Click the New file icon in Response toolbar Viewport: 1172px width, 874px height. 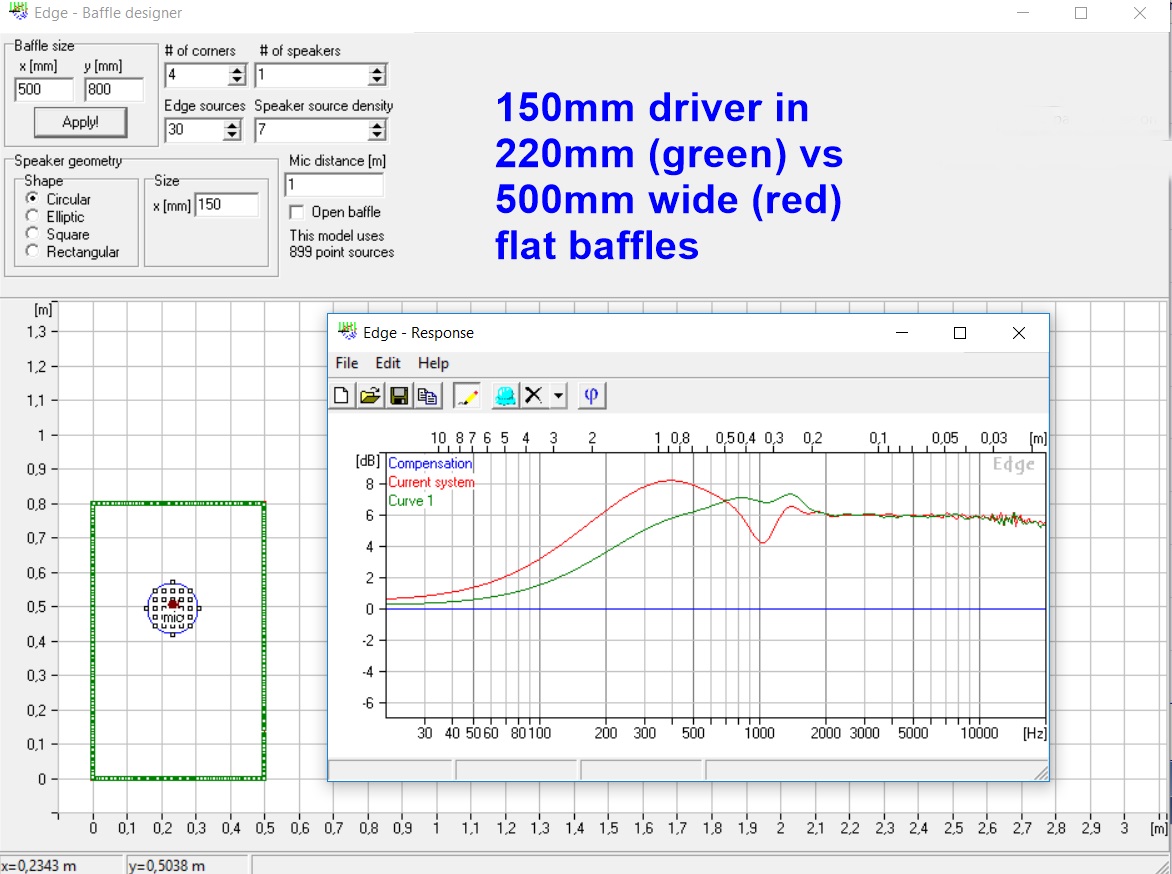342,396
